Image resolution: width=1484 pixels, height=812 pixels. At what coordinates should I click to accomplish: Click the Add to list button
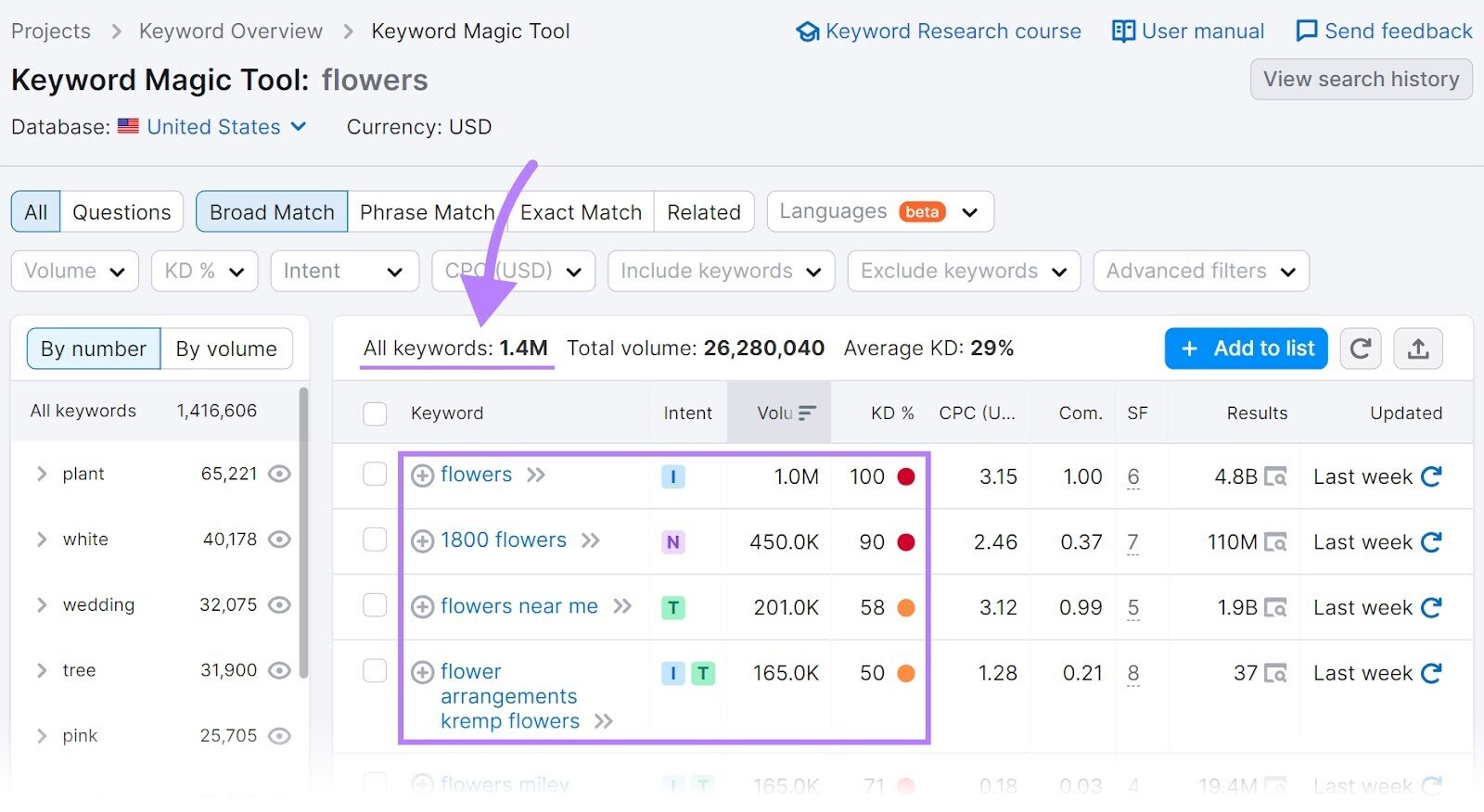pyautogui.click(x=1246, y=349)
